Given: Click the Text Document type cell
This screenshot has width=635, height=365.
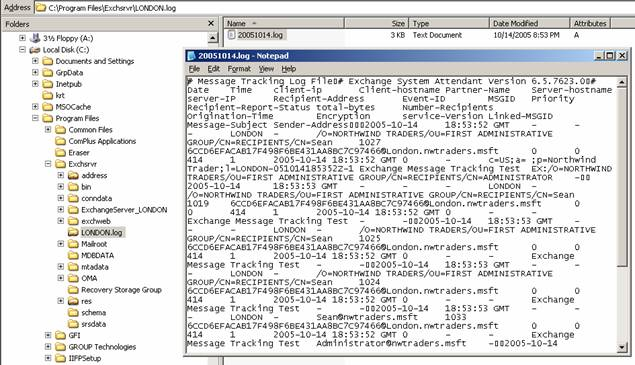Looking at the screenshot, I should [437, 35].
